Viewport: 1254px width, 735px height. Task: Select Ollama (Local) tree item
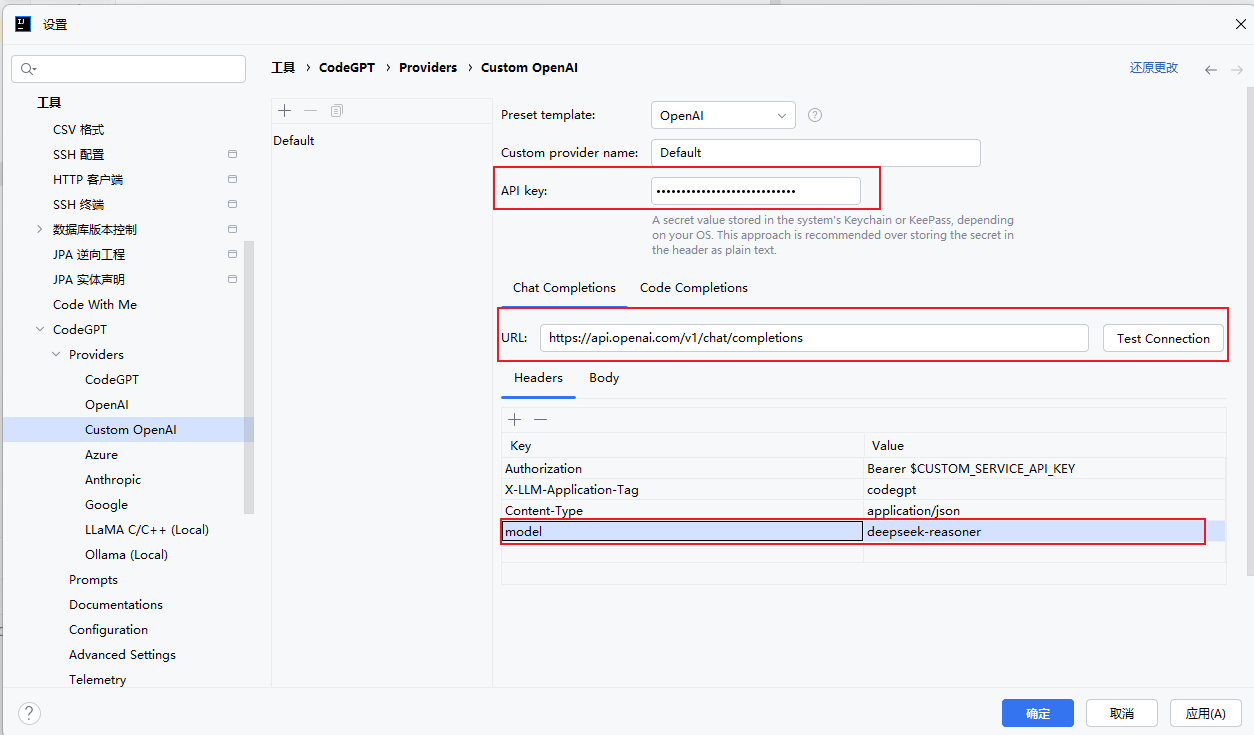tap(126, 555)
